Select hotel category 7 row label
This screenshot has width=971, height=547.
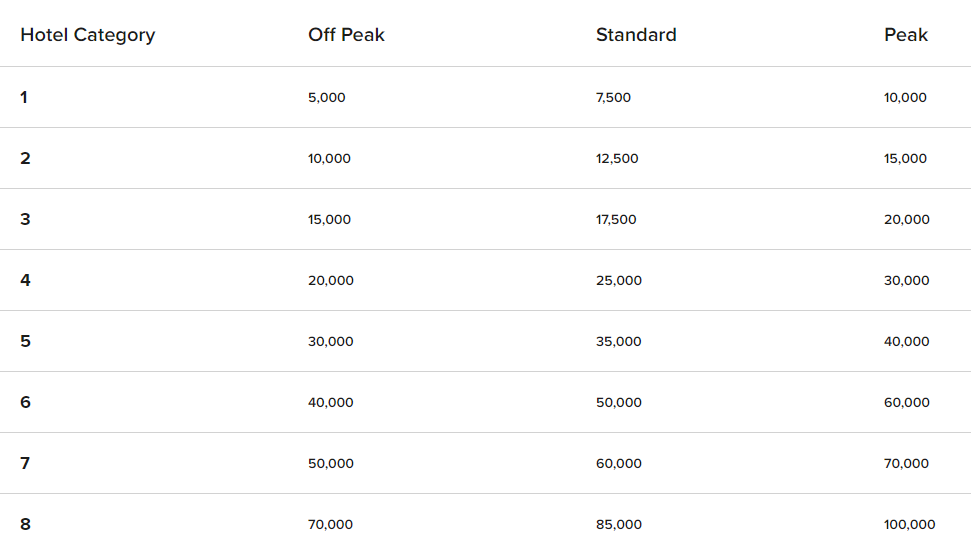25,463
